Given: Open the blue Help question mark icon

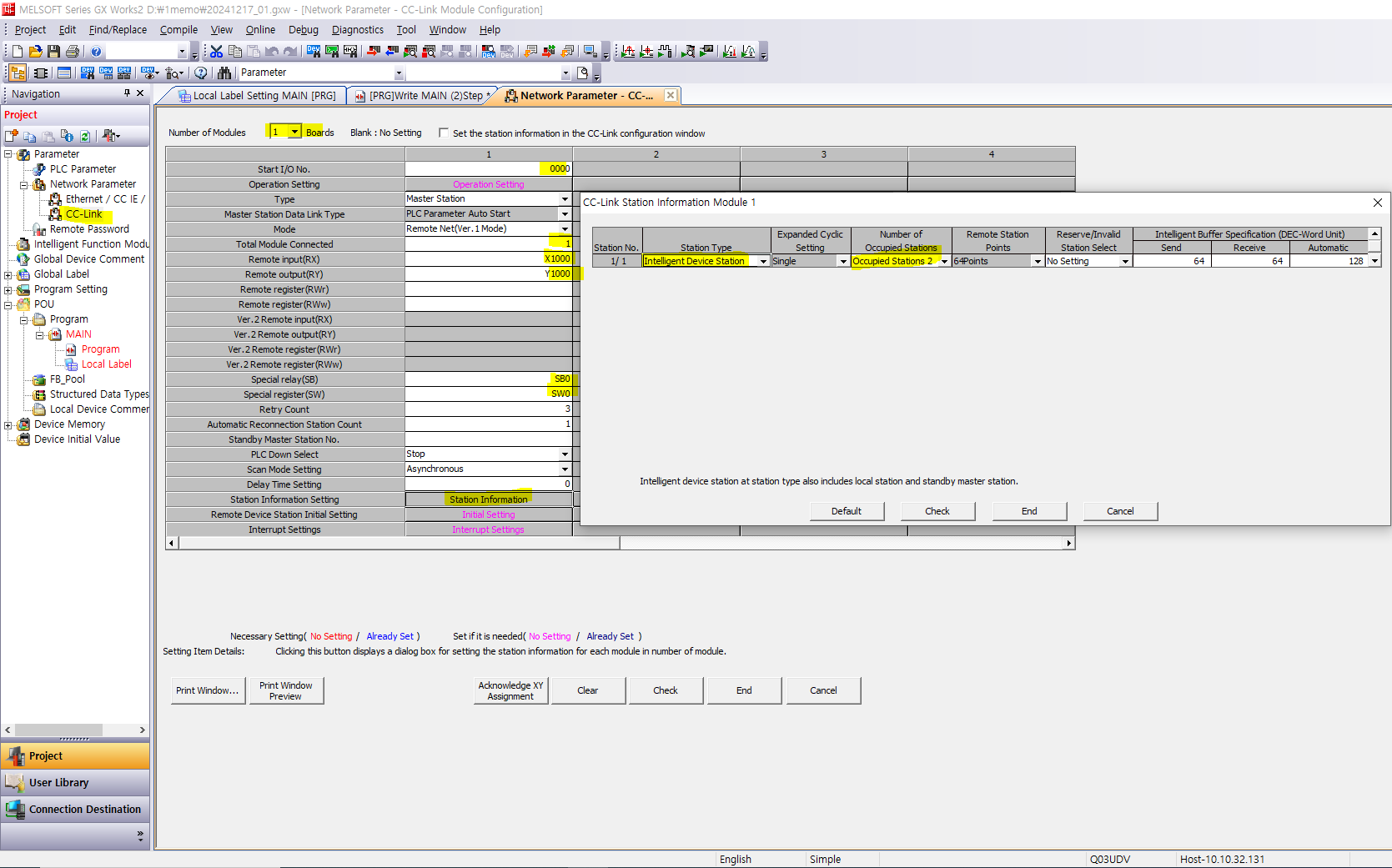Looking at the screenshot, I should click(96, 52).
